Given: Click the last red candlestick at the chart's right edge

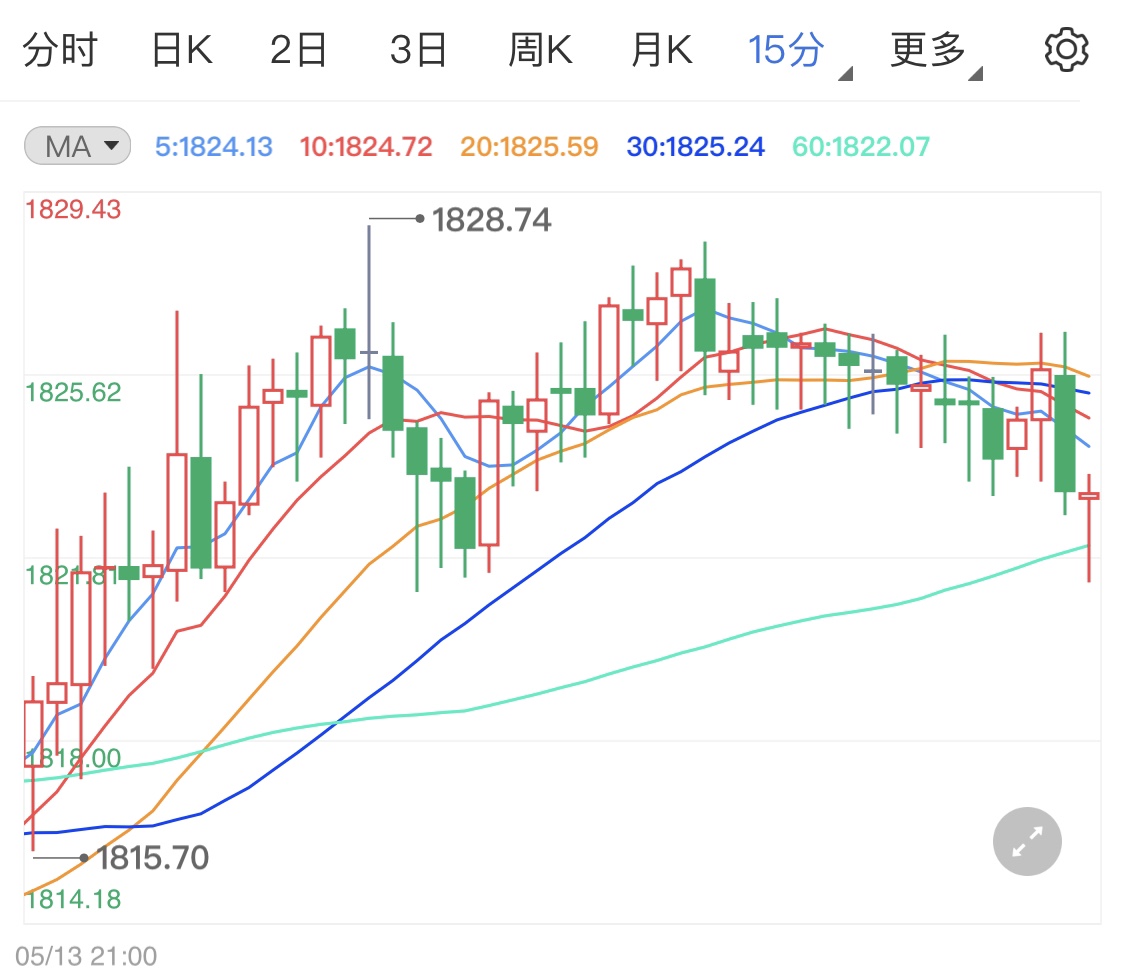Looking at the screenshot, I should click(1089, 527).
